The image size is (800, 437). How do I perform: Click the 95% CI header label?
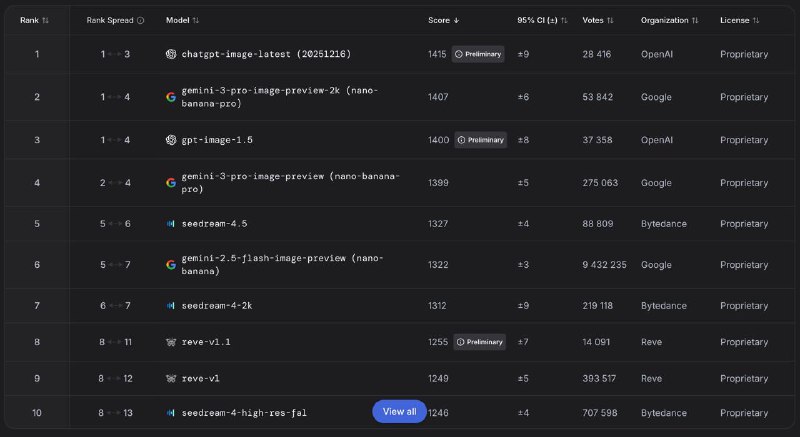pyautogui.click(x=537, y=20)
